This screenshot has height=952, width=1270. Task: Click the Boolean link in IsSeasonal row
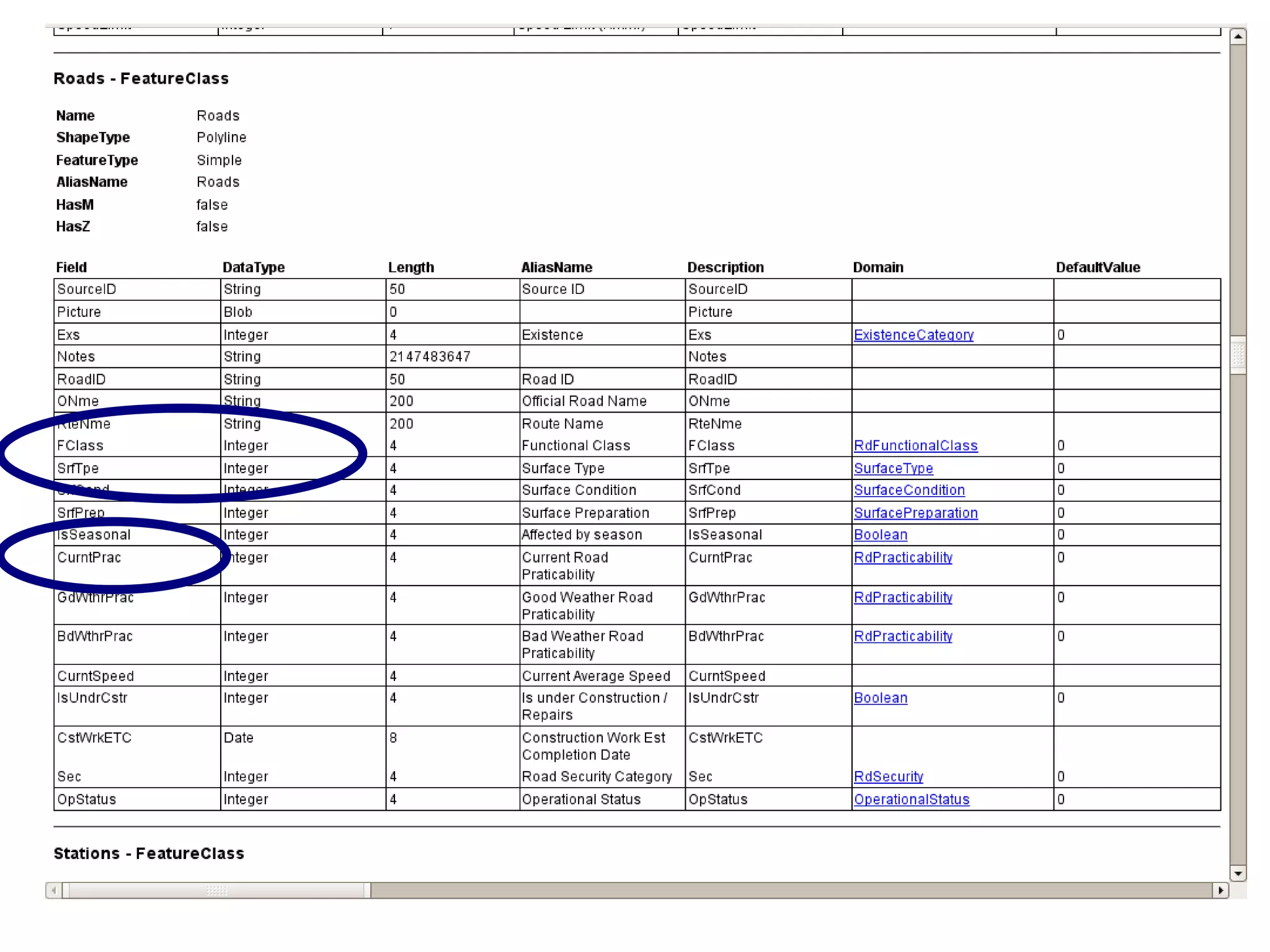tap(881, 535)
